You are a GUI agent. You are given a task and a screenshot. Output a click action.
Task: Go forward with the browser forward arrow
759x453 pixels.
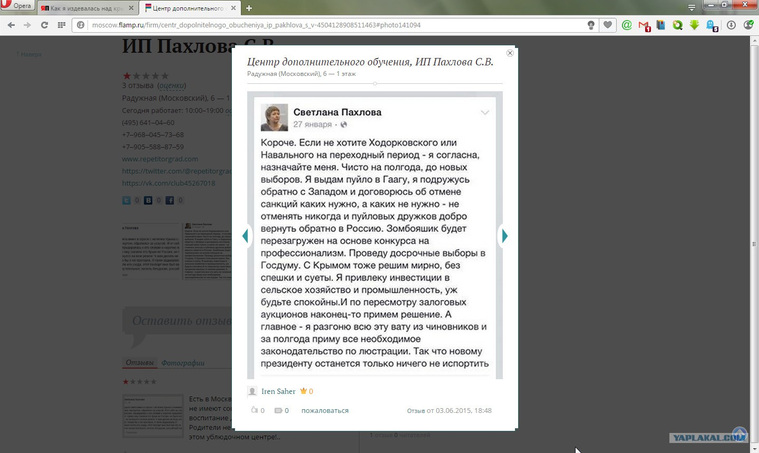click(x=27, y=25)
